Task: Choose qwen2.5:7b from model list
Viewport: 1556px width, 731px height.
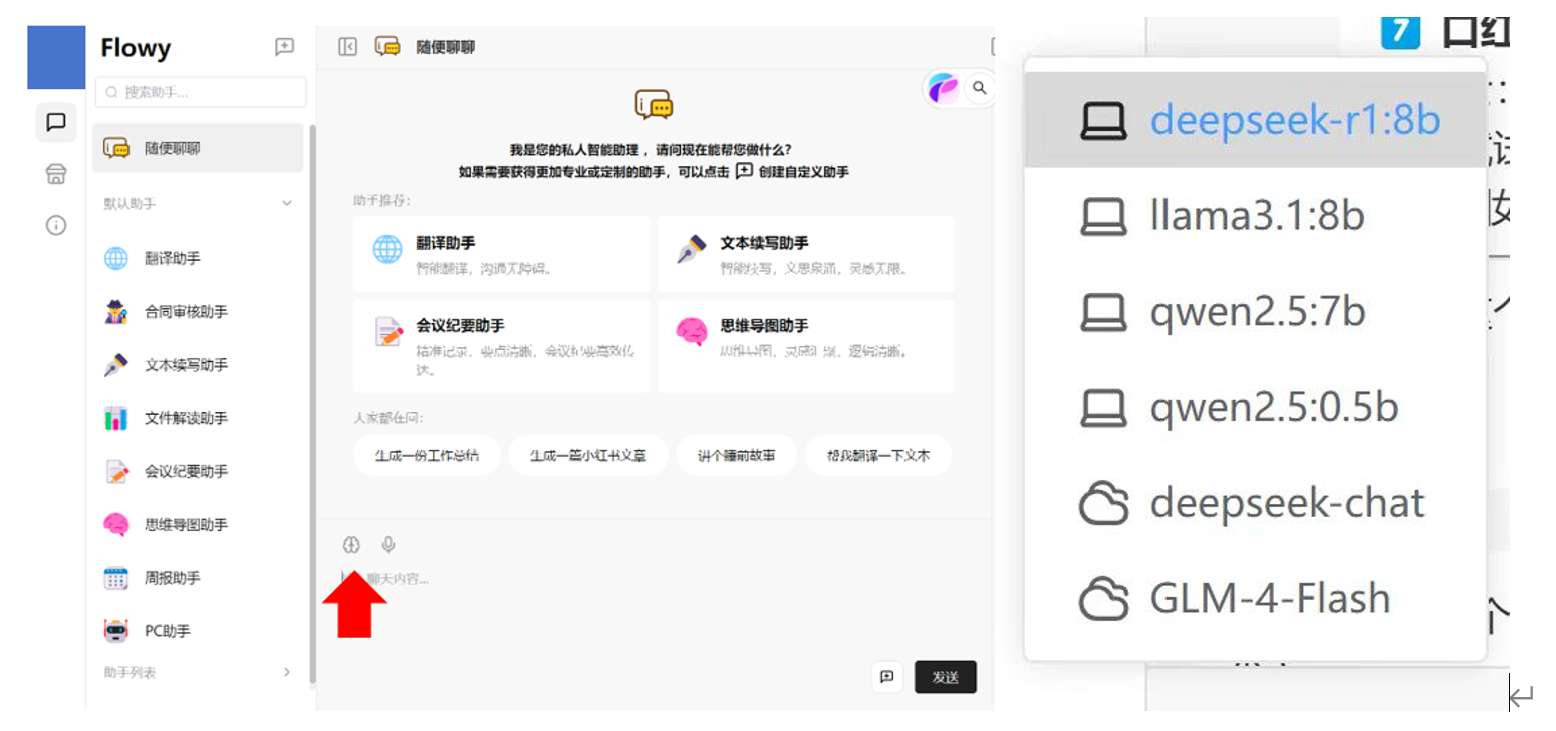Action: coord(1255,312)
